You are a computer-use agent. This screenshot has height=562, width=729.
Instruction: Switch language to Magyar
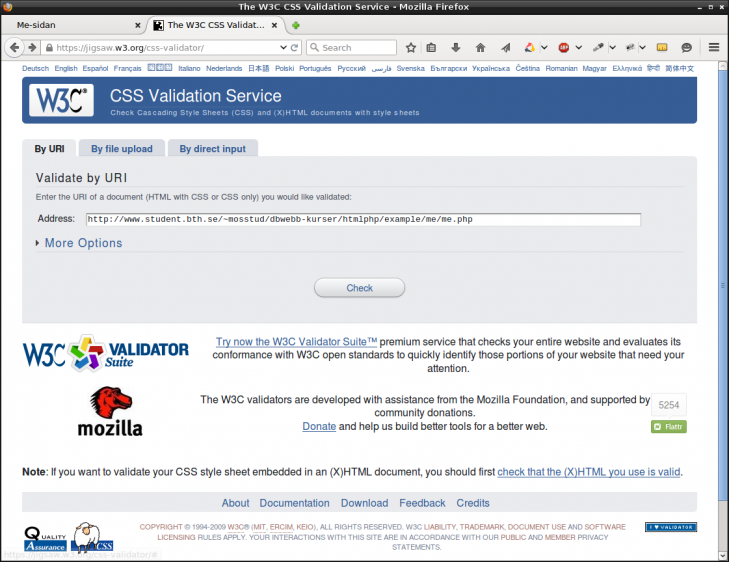[x=595, y=68]
